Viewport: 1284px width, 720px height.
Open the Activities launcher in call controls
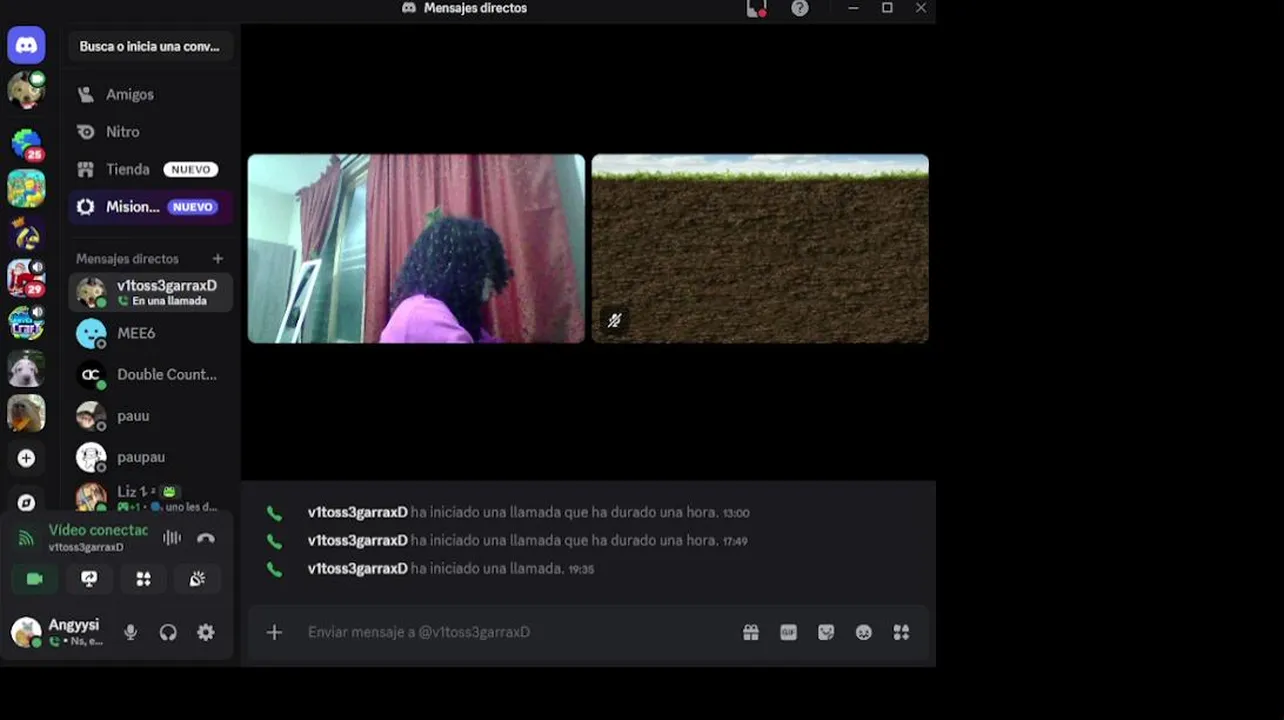click(x=143, y=579)
